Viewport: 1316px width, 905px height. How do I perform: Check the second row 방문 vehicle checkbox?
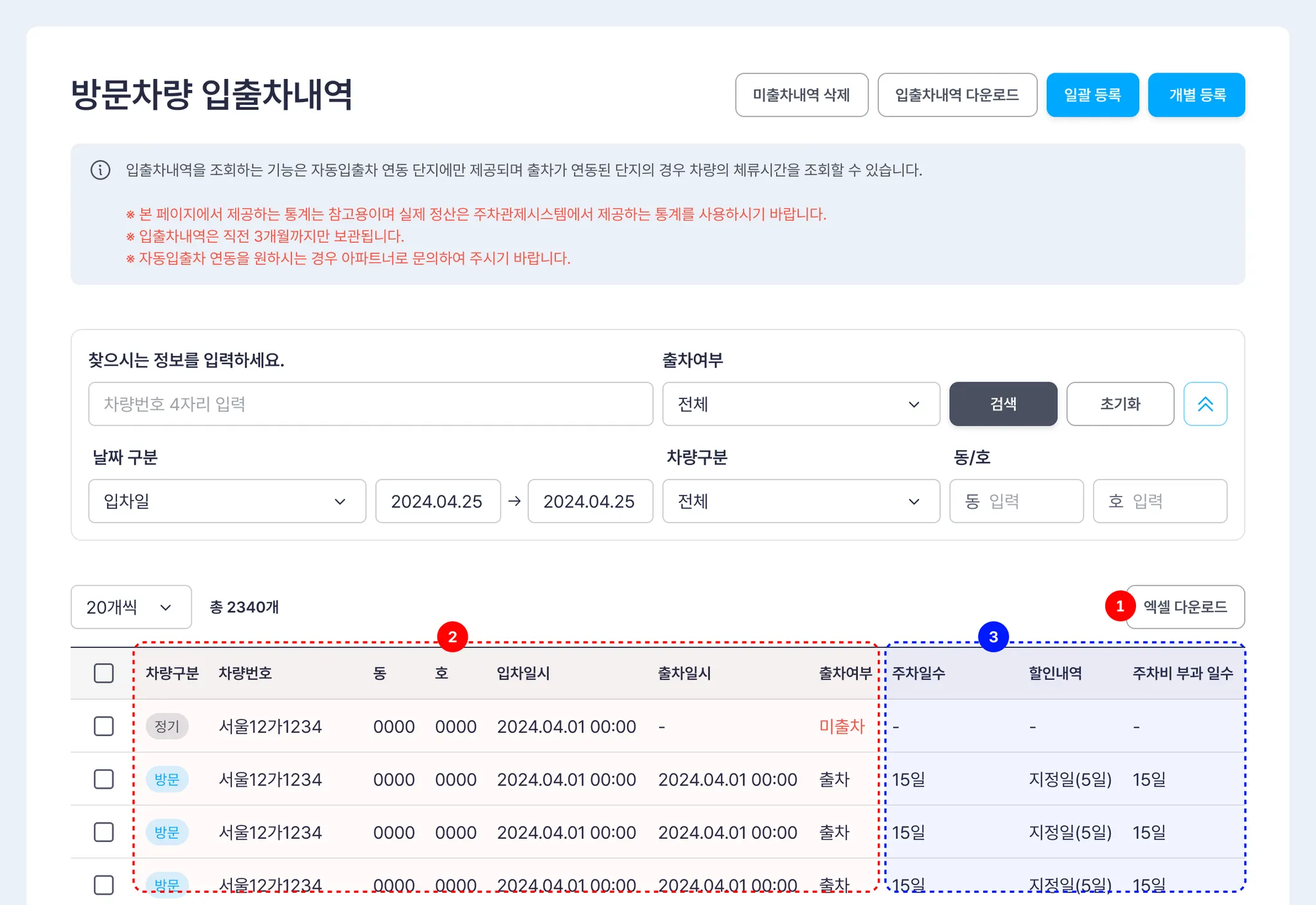(x=103, y=779)
